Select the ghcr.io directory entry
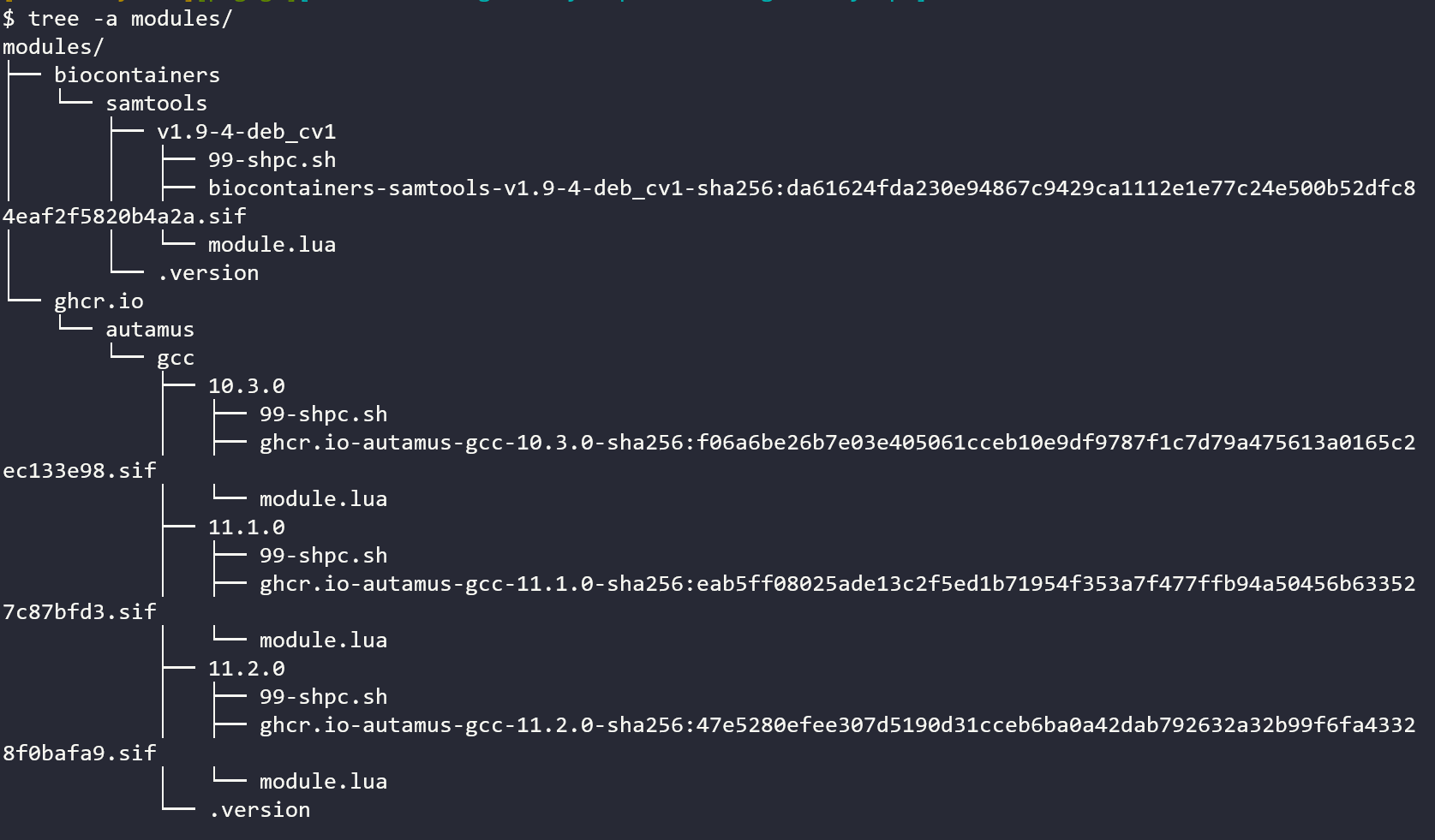Screen dimensions: 1435x840 pyautogui.click(x=99, y=301)
